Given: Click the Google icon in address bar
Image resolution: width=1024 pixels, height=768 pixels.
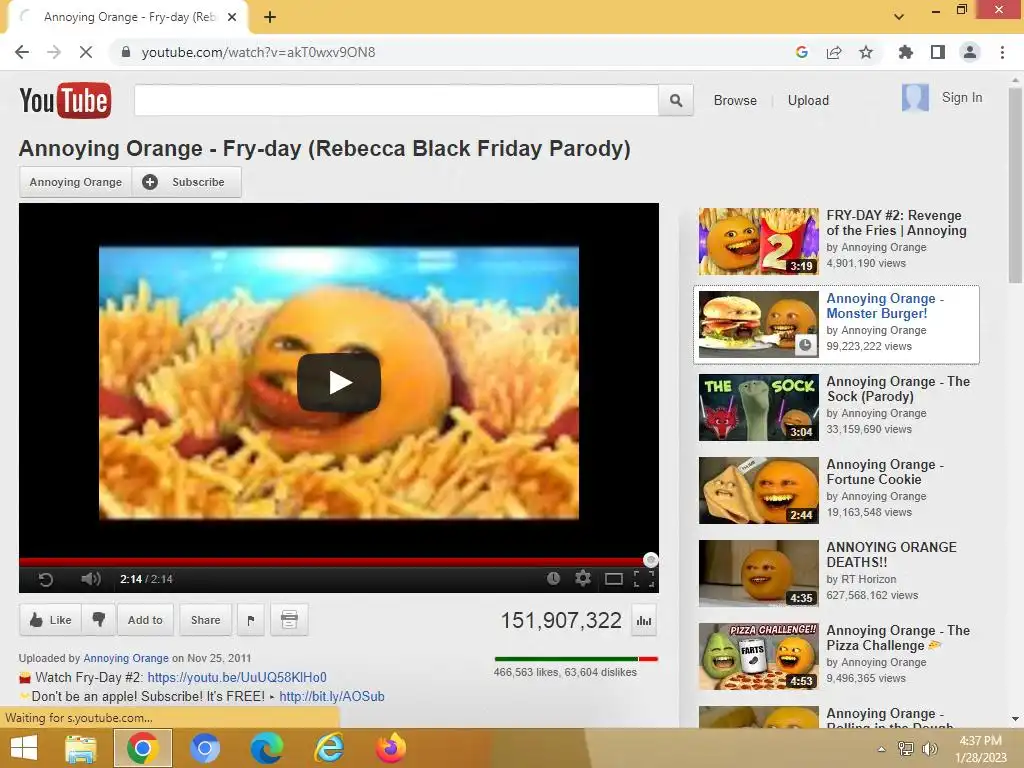Looking at the screenshot, I should (x=802, y=52).
